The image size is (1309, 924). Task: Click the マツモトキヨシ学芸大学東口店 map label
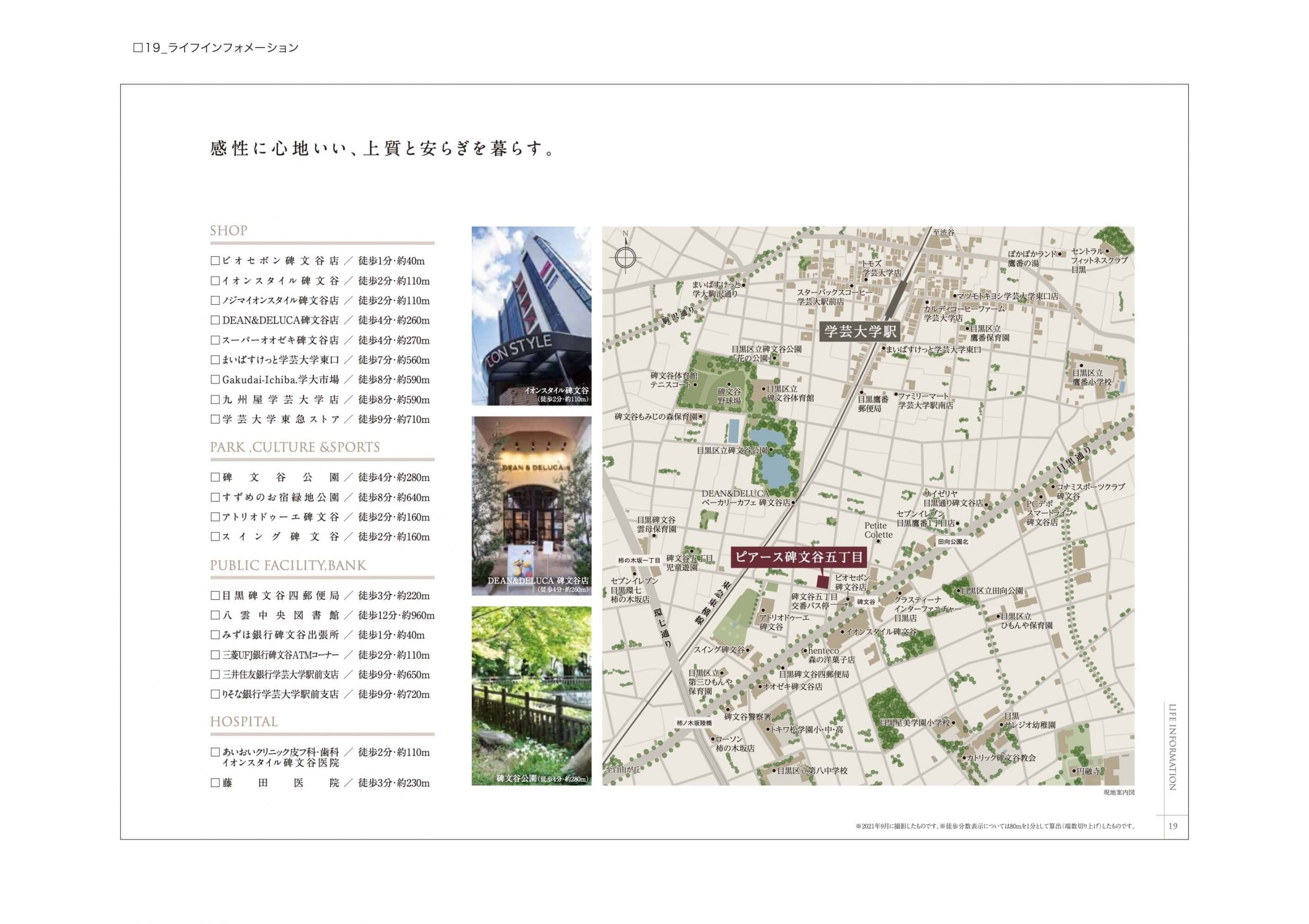pos(1007,297)
